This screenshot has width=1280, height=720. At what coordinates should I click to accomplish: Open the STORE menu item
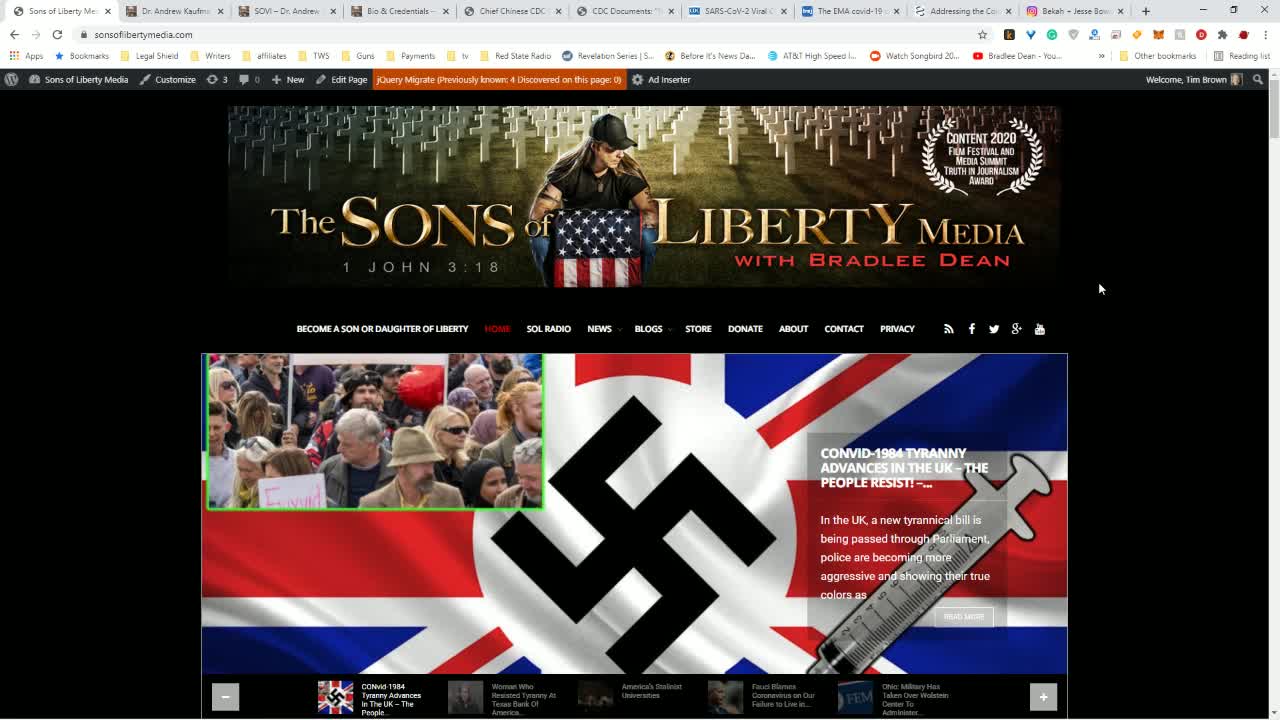698,329
